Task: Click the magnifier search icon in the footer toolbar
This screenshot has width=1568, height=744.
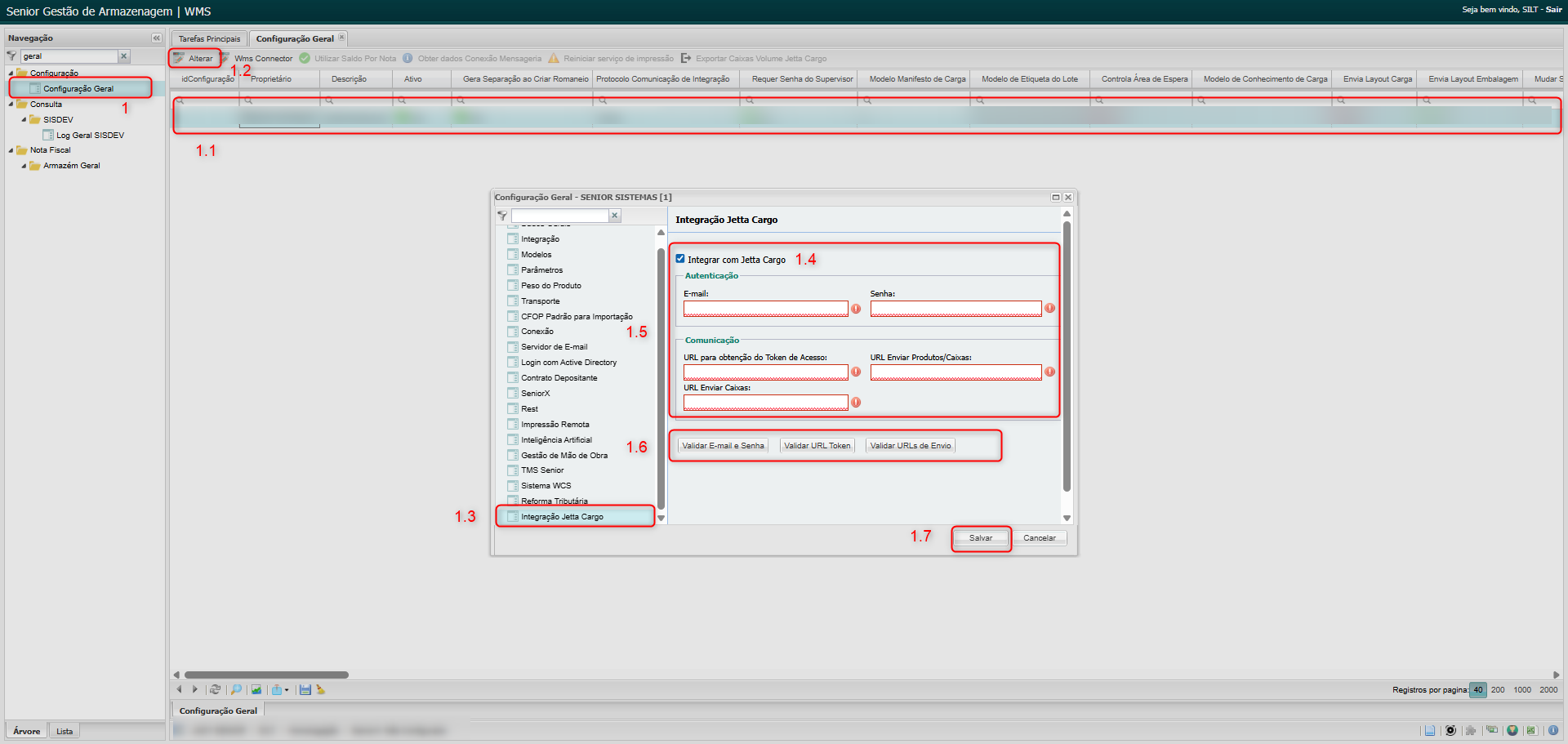Action: point(236,689)
